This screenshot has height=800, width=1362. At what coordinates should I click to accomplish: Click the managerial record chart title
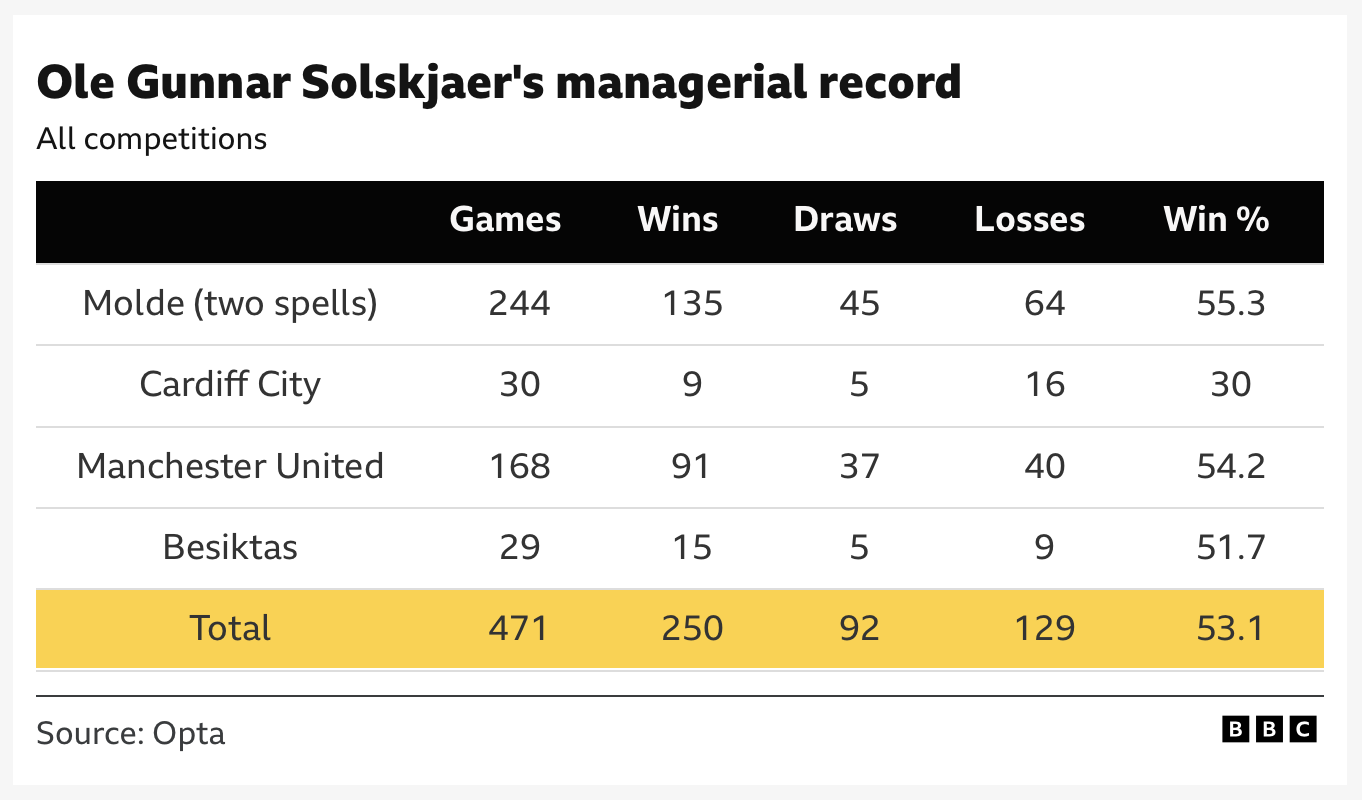coord(498,83)
